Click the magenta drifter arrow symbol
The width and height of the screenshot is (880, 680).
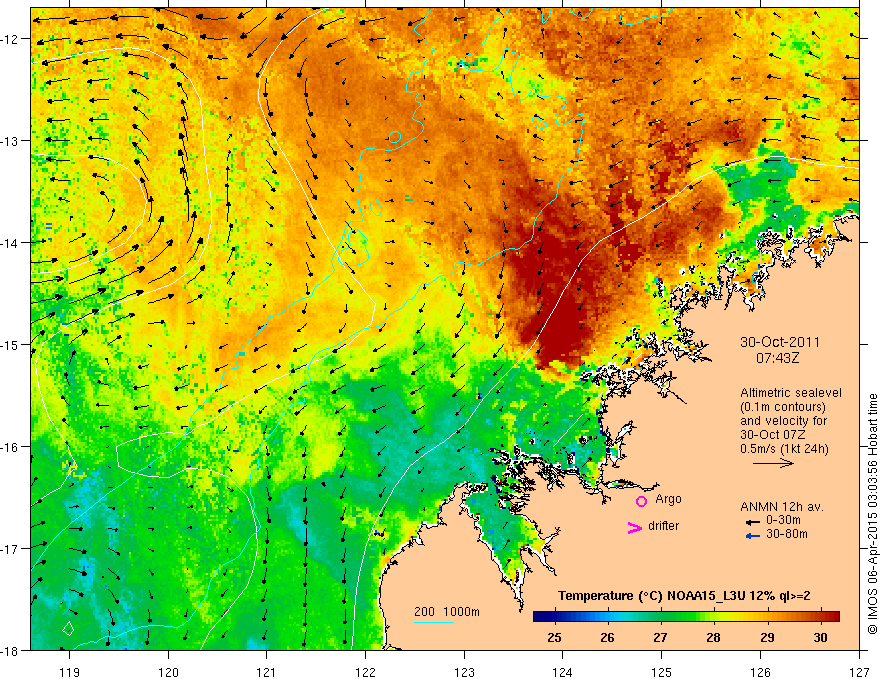point(634,527)
